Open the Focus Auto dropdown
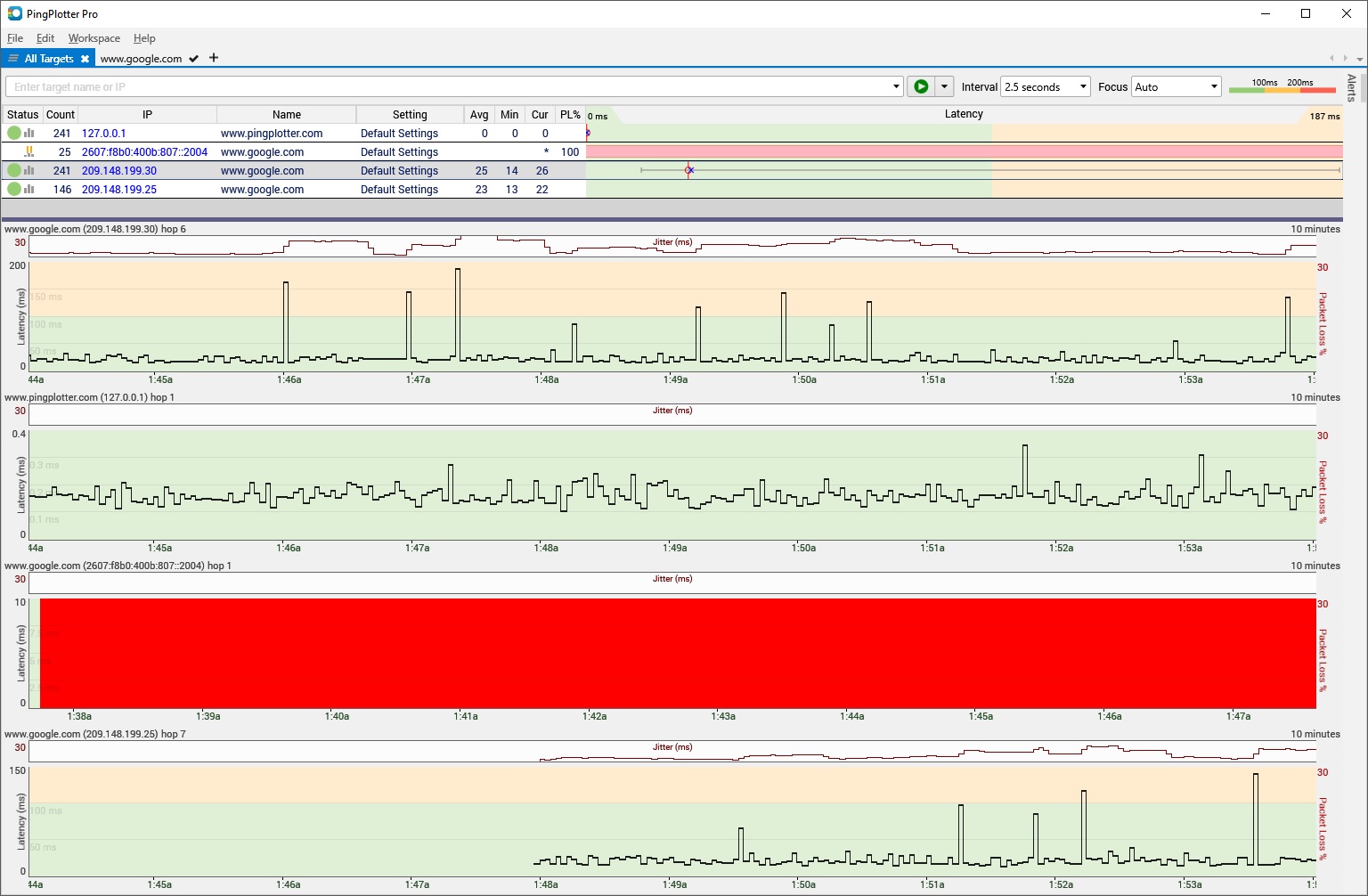Screen dimensions: 1368x896 [1176, 86]
